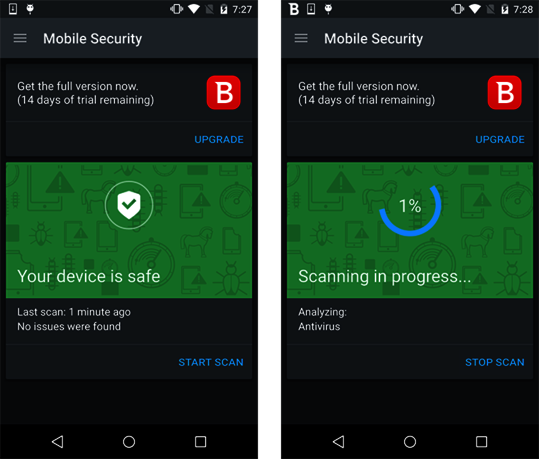This screenshot has height=459, width=539.
Task: Tap 'Last scan: 1 minute ago' text
Action: [74, 312]
